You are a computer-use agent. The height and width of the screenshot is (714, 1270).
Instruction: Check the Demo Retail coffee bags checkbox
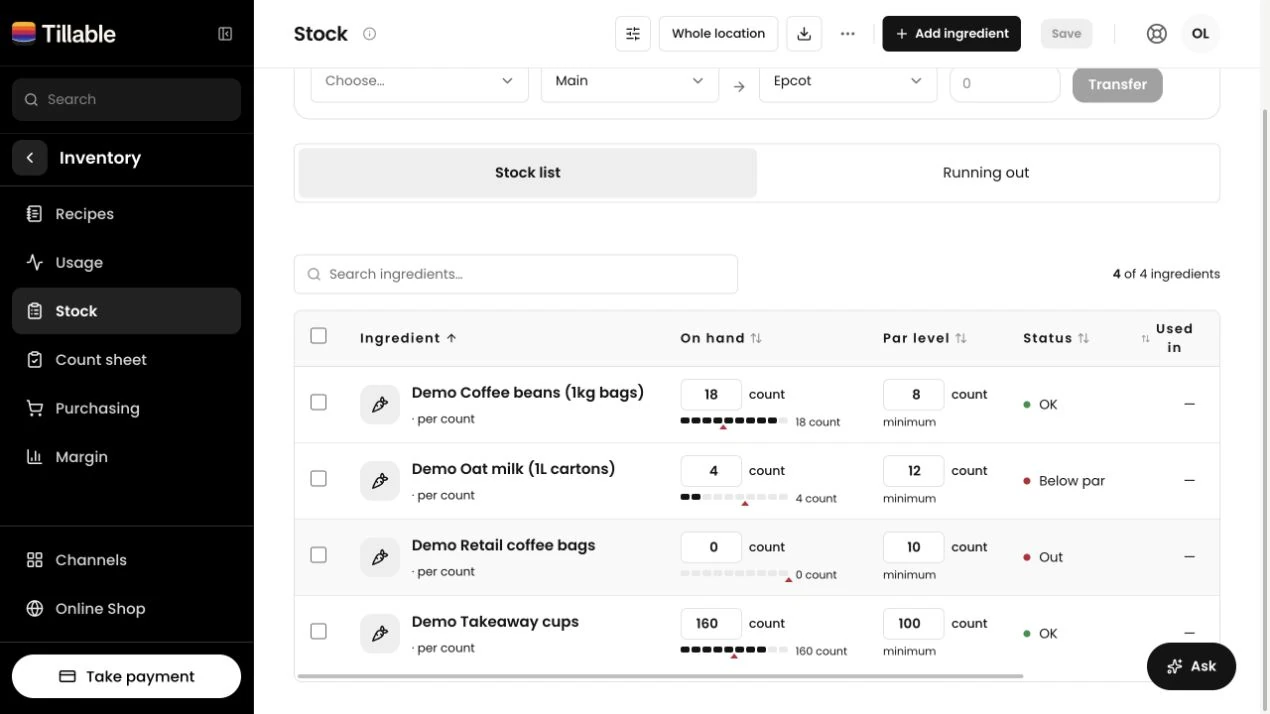(318, 555)
